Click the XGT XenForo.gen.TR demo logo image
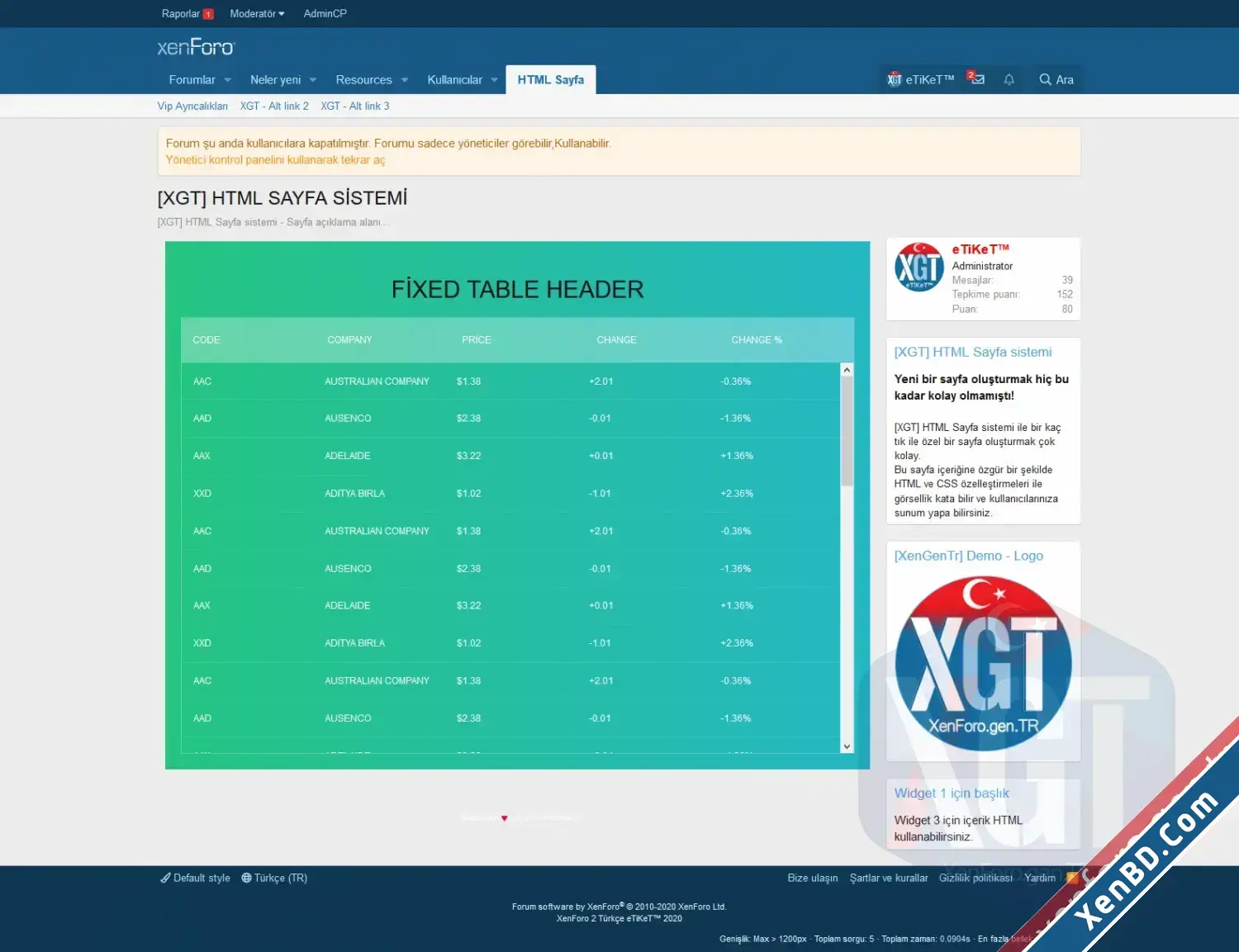Image resolution: width=1239 pixels, height=952 pixels. (983, 663)
